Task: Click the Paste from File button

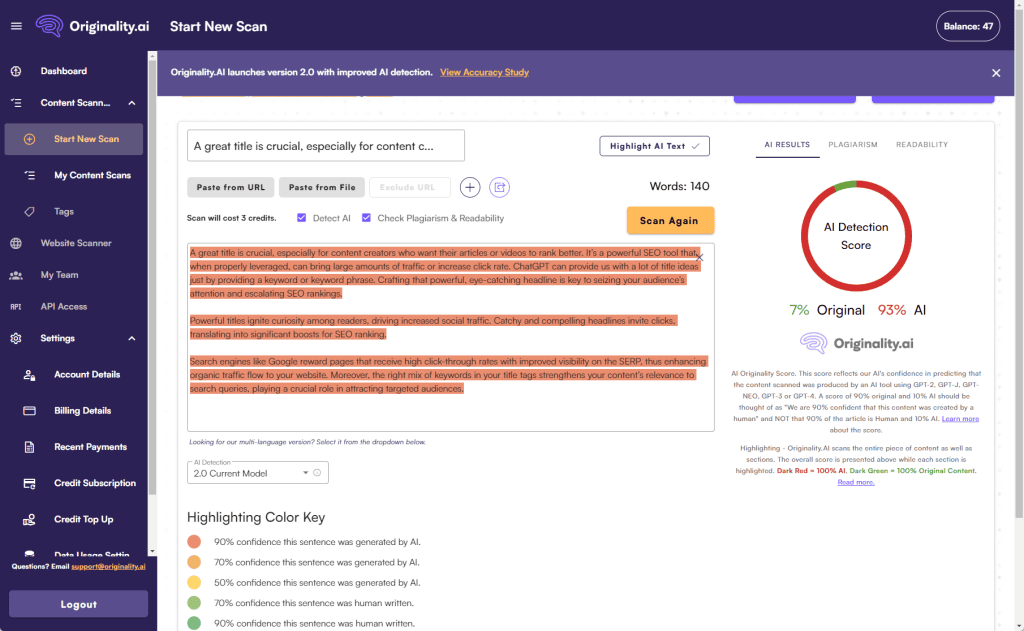Action: tap(322, 187)
